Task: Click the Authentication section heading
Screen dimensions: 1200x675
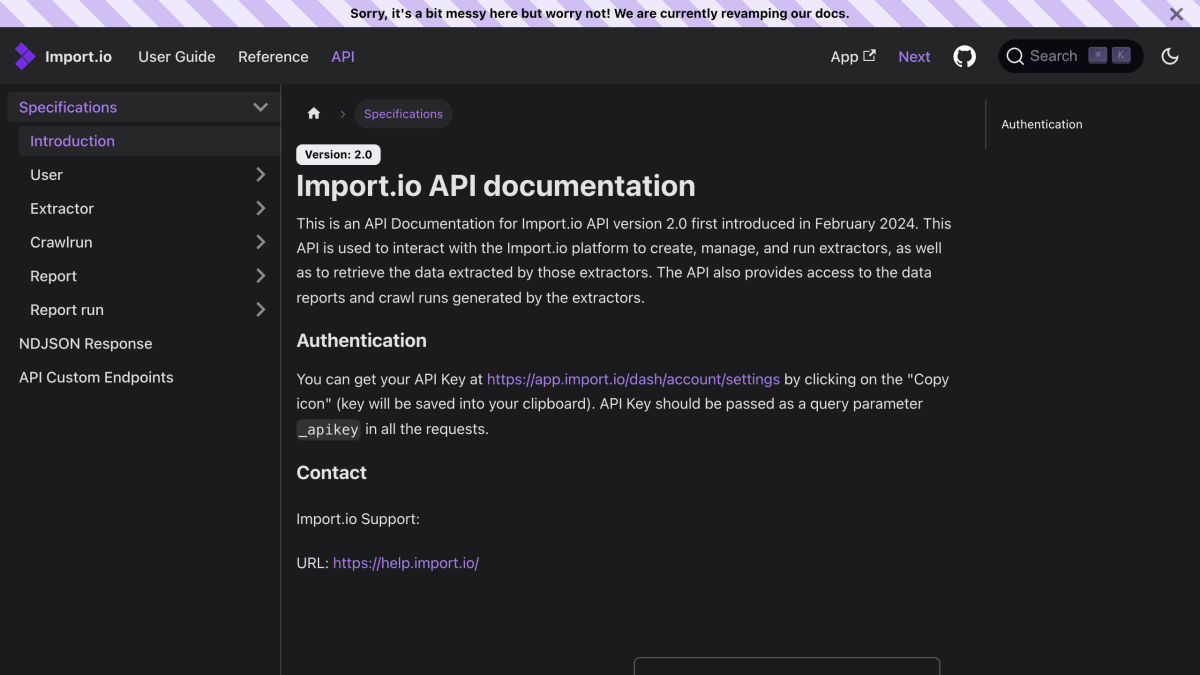Action: click(362, 341)
